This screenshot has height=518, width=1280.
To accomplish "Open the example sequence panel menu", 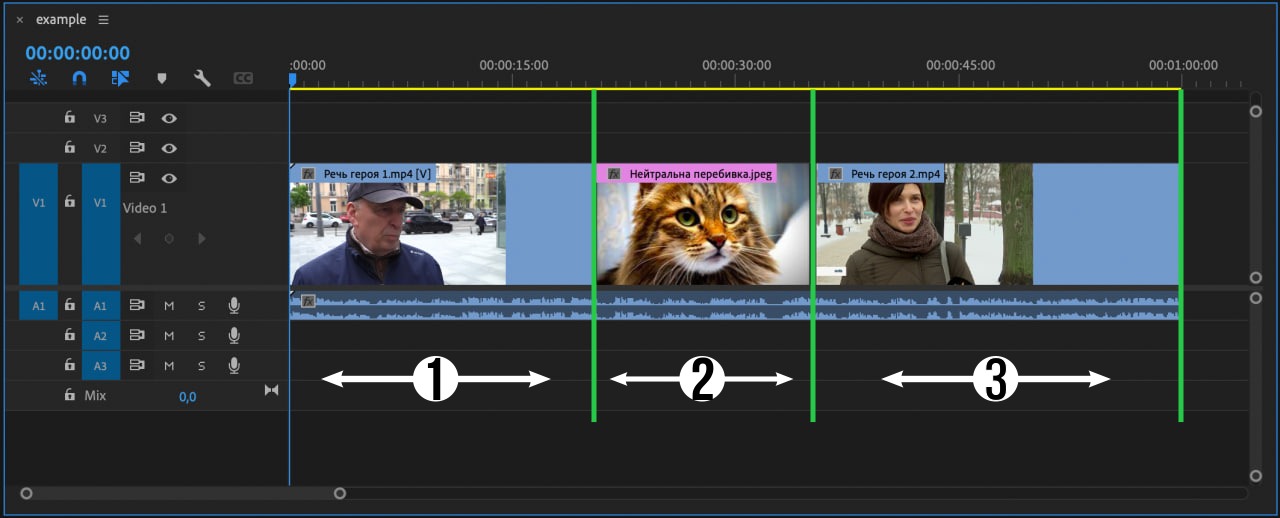I will coord(104,20).
